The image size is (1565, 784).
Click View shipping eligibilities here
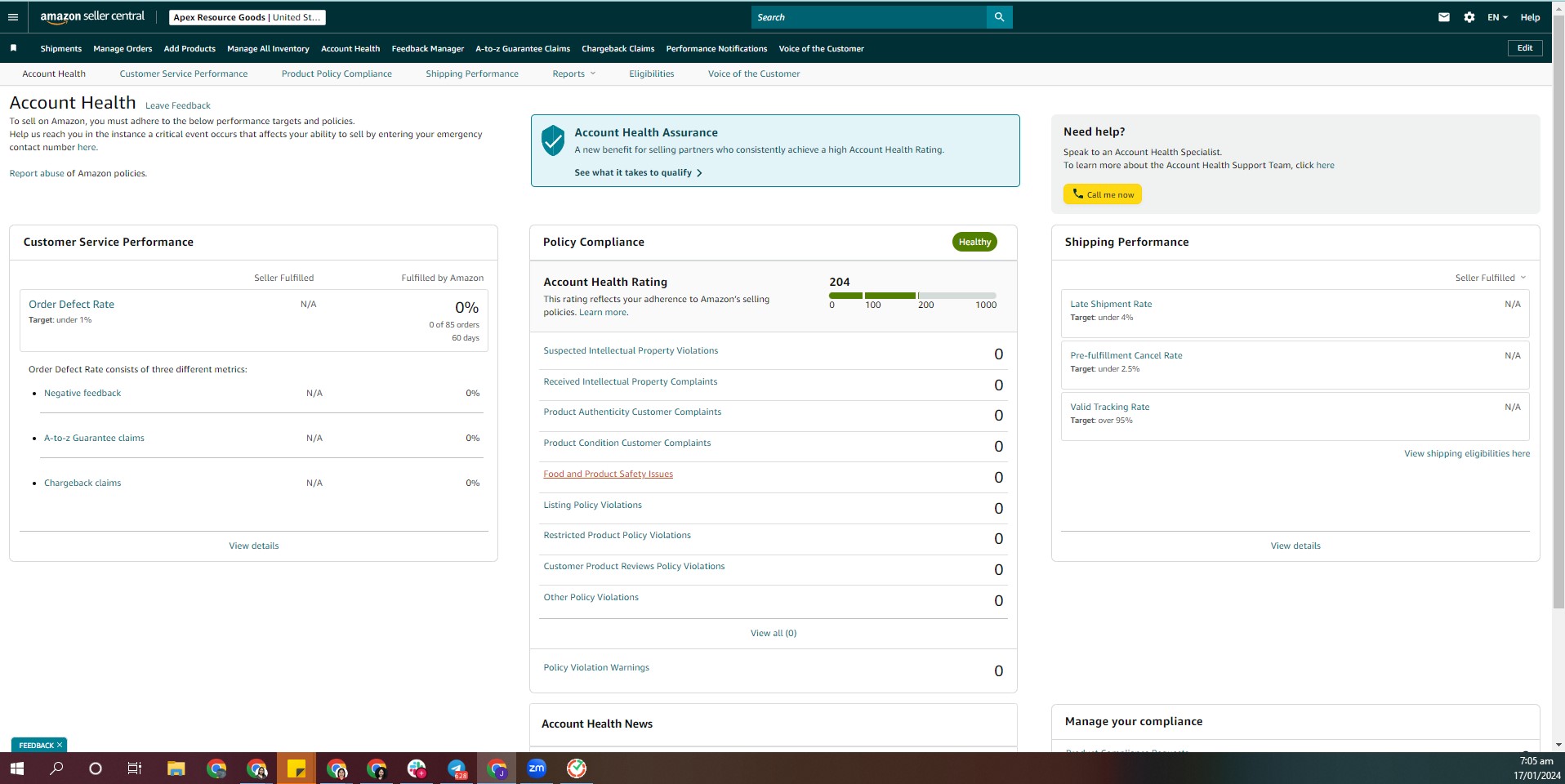point(1467,453)
